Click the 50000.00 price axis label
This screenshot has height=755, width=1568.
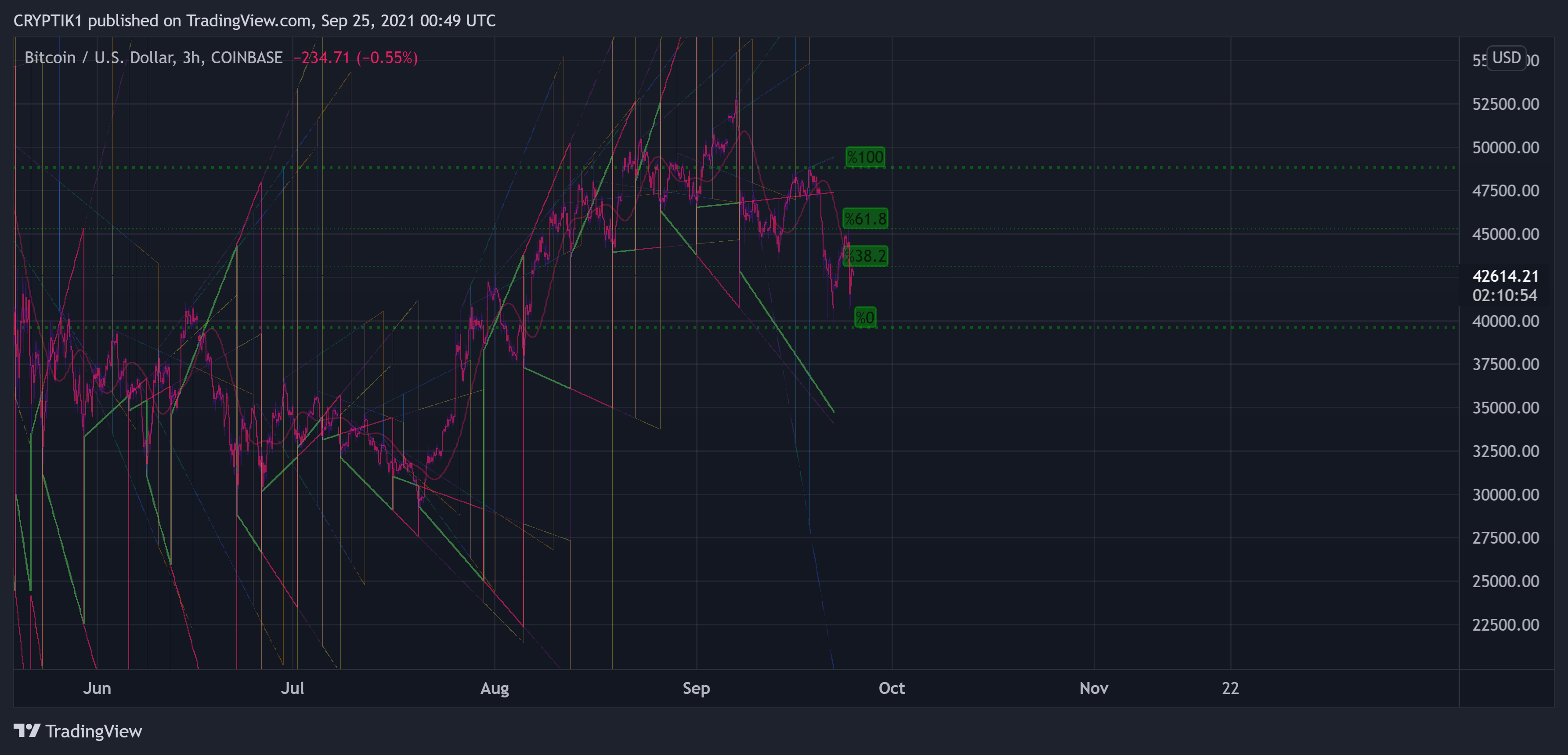point(1505,147)
